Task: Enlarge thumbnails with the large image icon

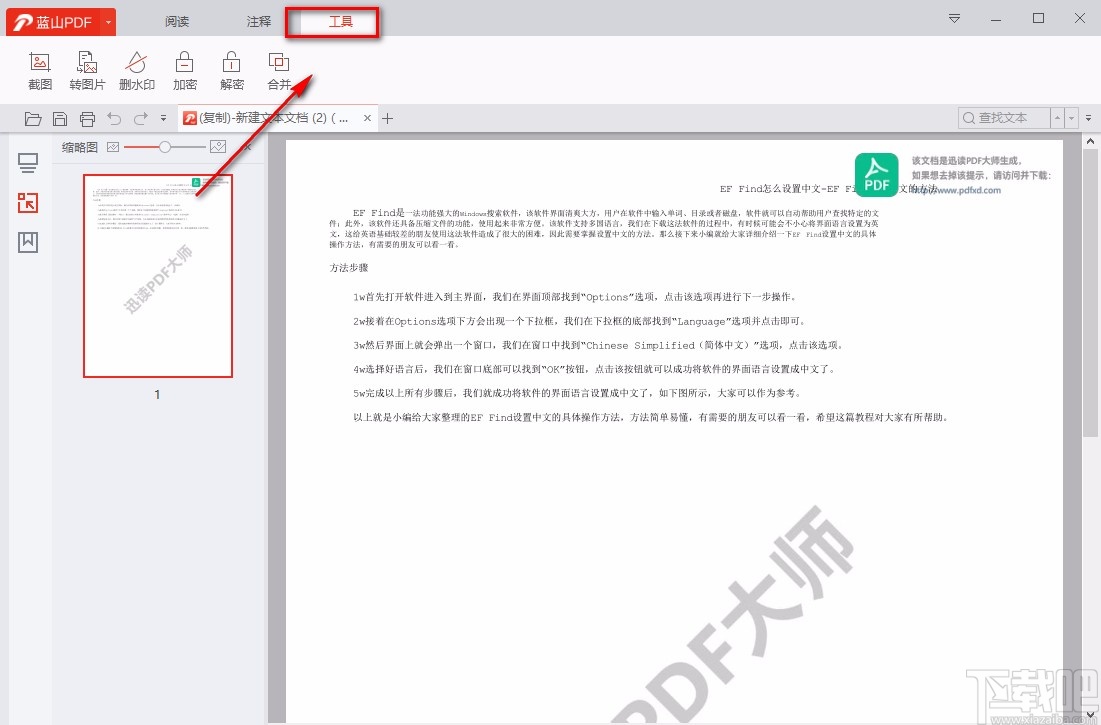Action: coord(218,147)
